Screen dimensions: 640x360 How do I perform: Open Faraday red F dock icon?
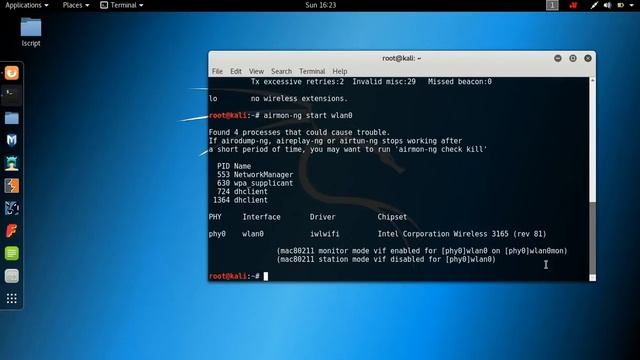point(11,231)
